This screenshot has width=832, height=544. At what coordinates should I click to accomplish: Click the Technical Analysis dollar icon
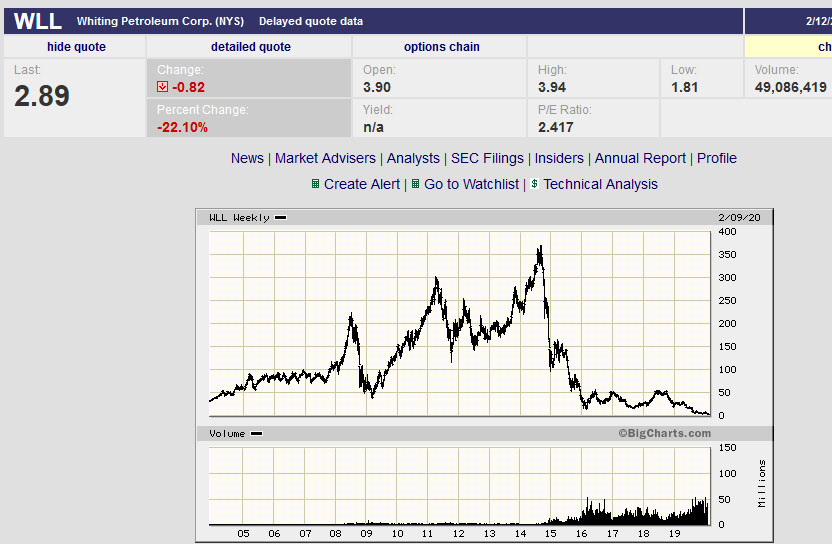[x=534, y=184]
